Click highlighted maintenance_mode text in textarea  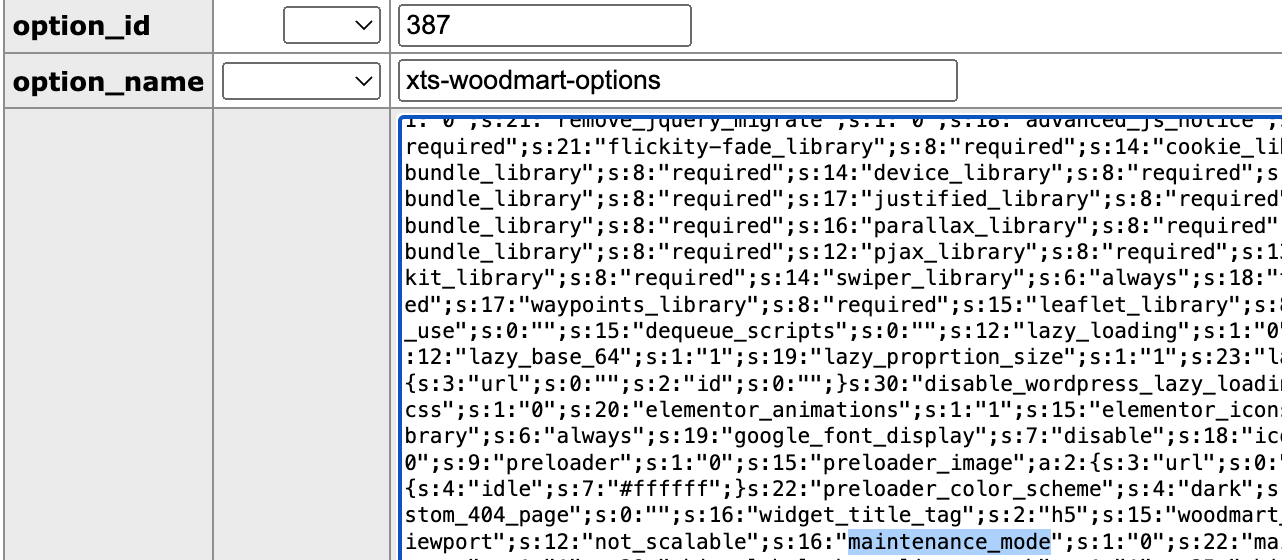pyautogui.click(x=950, y=542)
